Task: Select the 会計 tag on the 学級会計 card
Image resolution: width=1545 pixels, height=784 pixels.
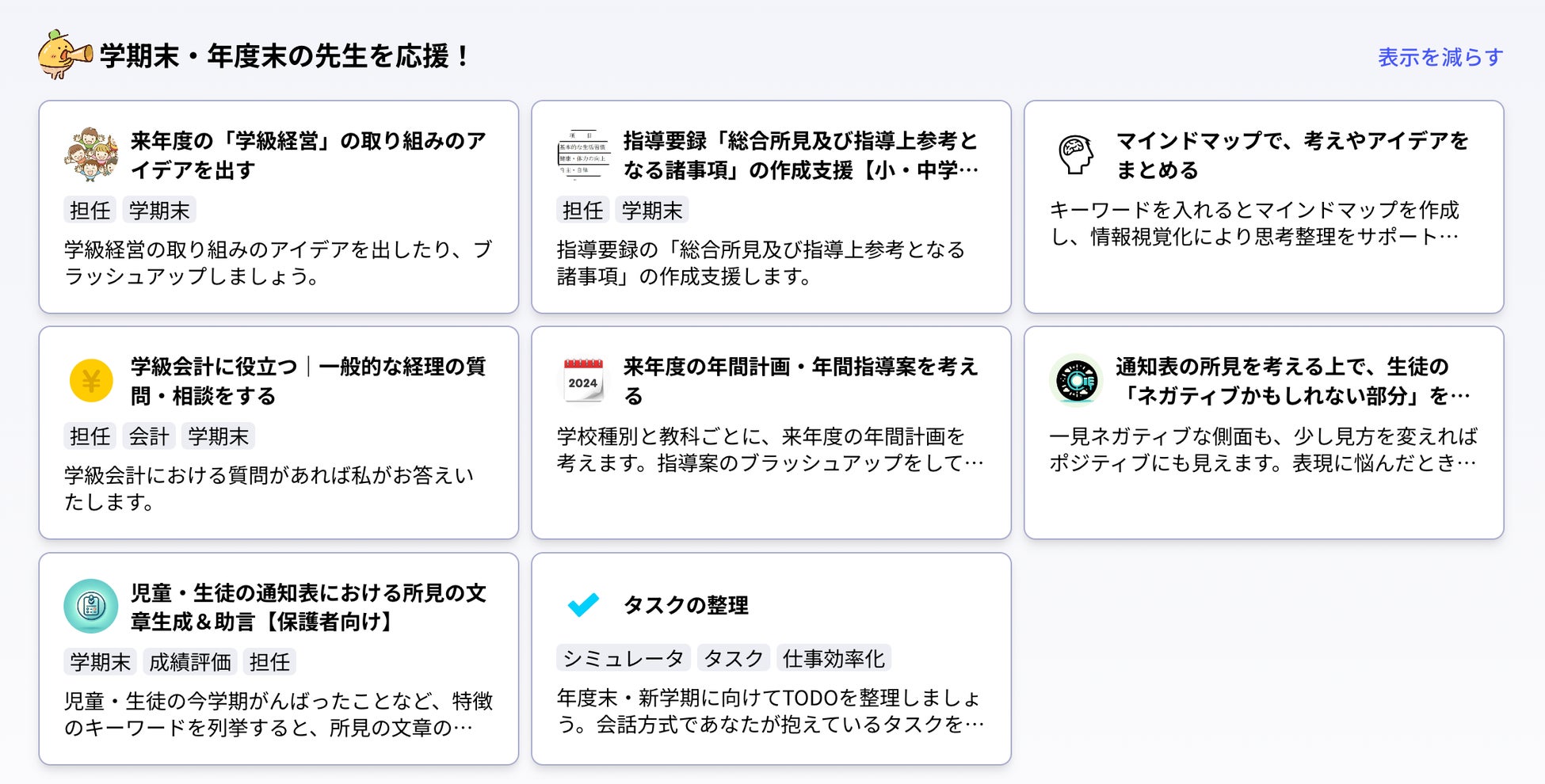Action: tap(149, 436)
